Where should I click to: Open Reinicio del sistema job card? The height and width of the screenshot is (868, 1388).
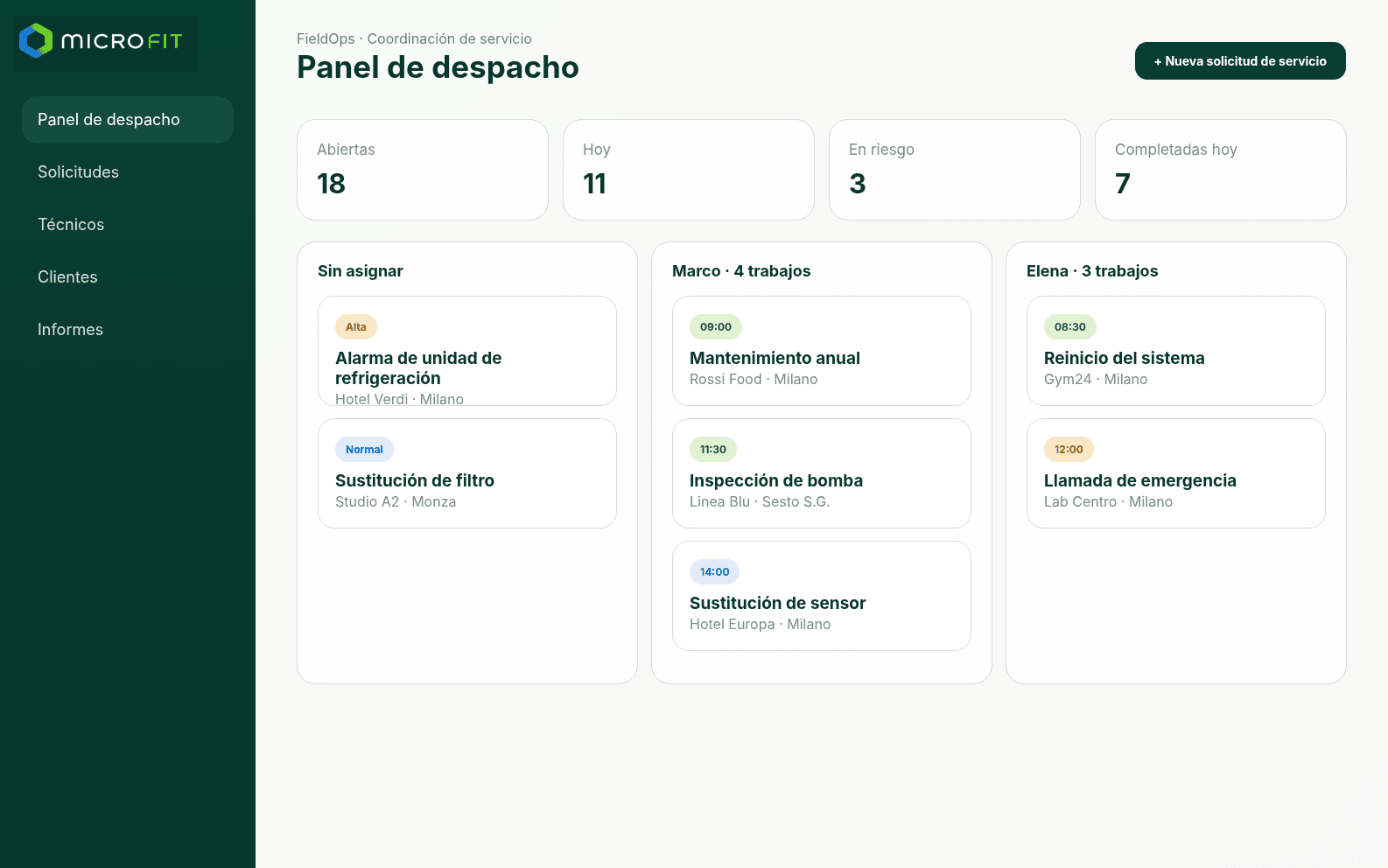[x=1176, y=351]
